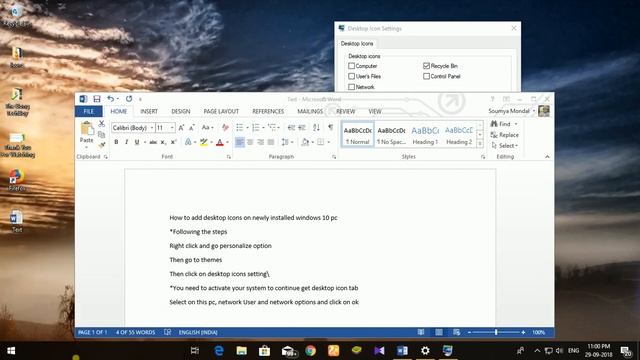Expand the numbering list dropdown arrow
640x360 pixels.
pyautogui.click(x=263, y=128)
